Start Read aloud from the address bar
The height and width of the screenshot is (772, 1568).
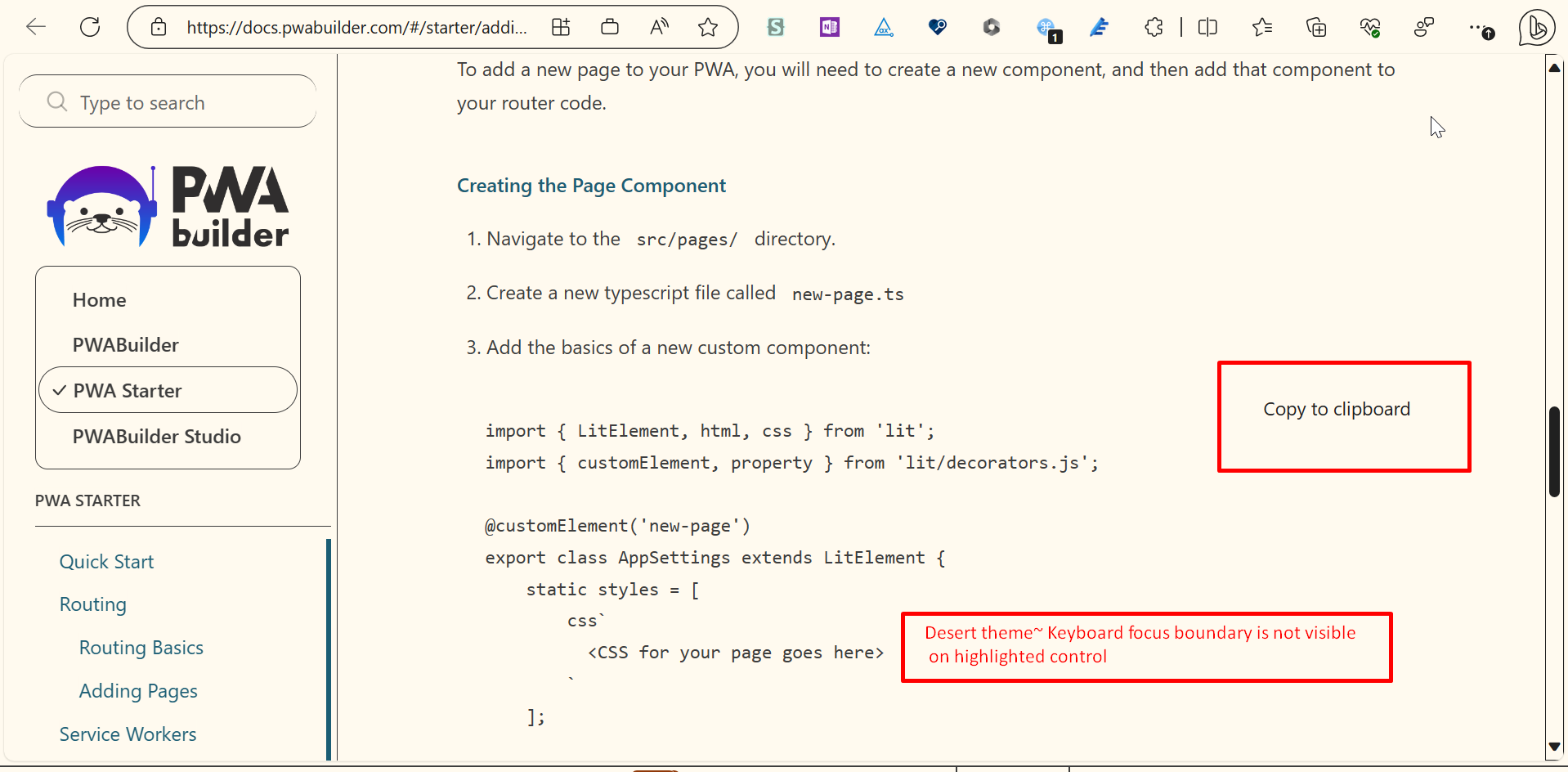coord(659,27)
